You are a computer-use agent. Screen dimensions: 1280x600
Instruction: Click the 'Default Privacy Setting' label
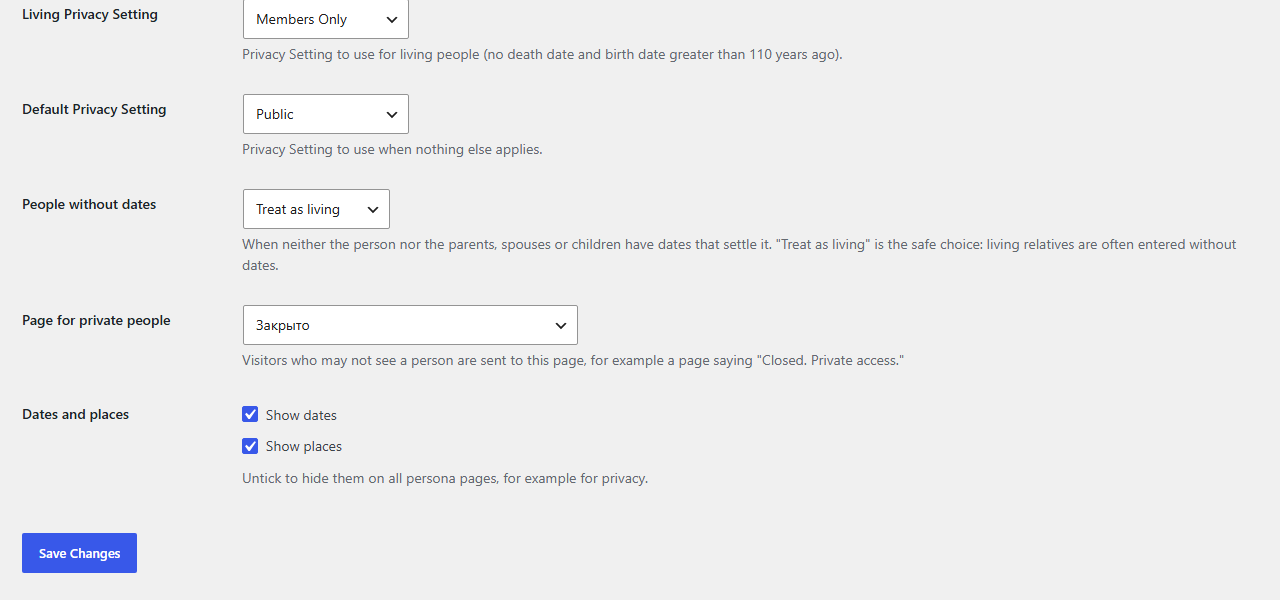tap(94, 110)
